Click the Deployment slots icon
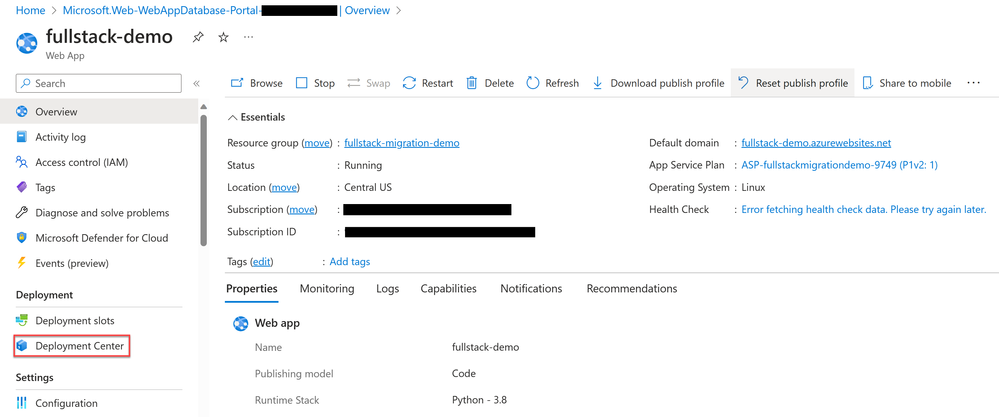The image size is (999, 417). tap(22, 321)
